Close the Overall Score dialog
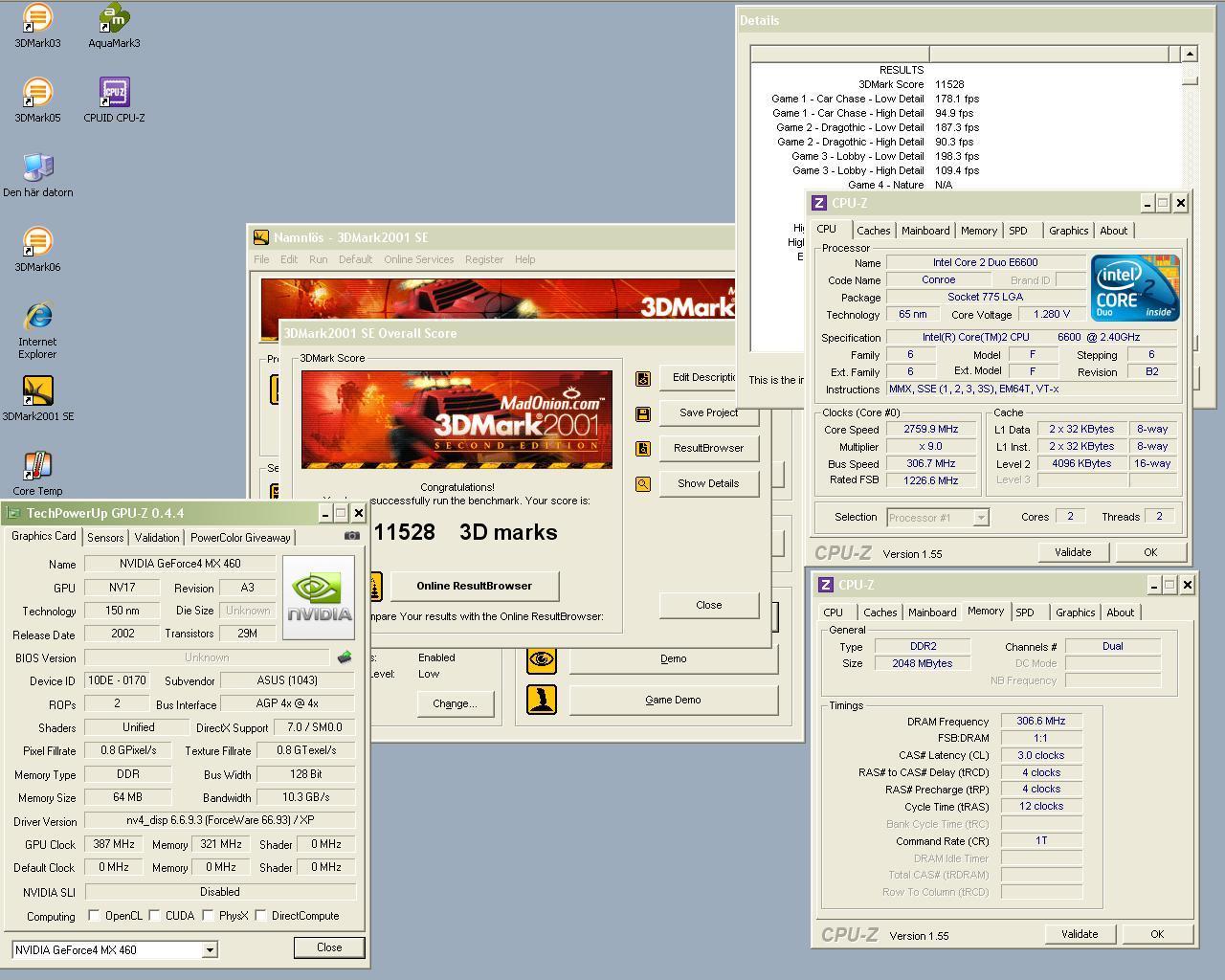The height and width of the screenshot is (980, 1225). 709,605
